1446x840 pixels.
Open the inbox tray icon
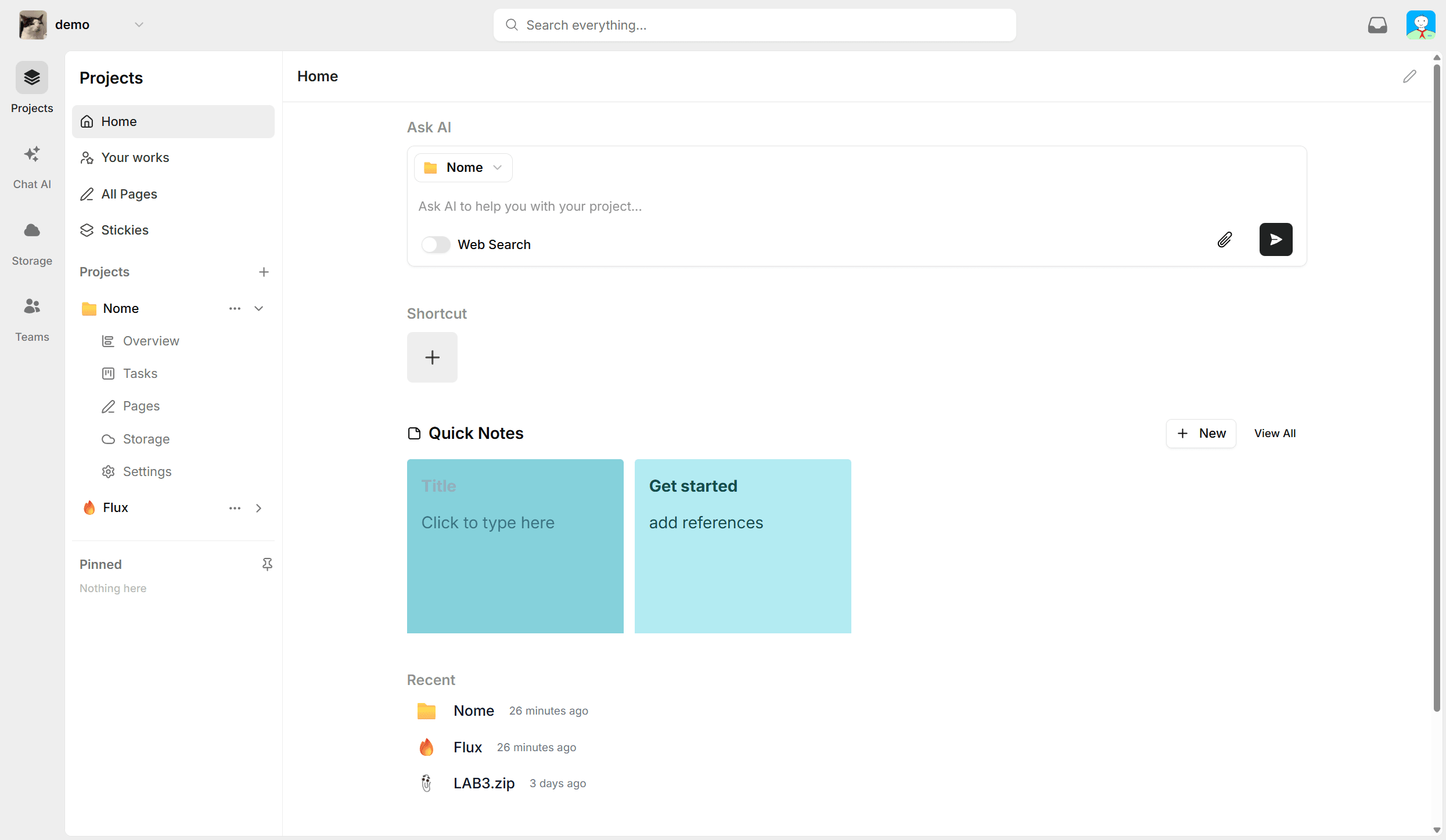coord(1377,25)
